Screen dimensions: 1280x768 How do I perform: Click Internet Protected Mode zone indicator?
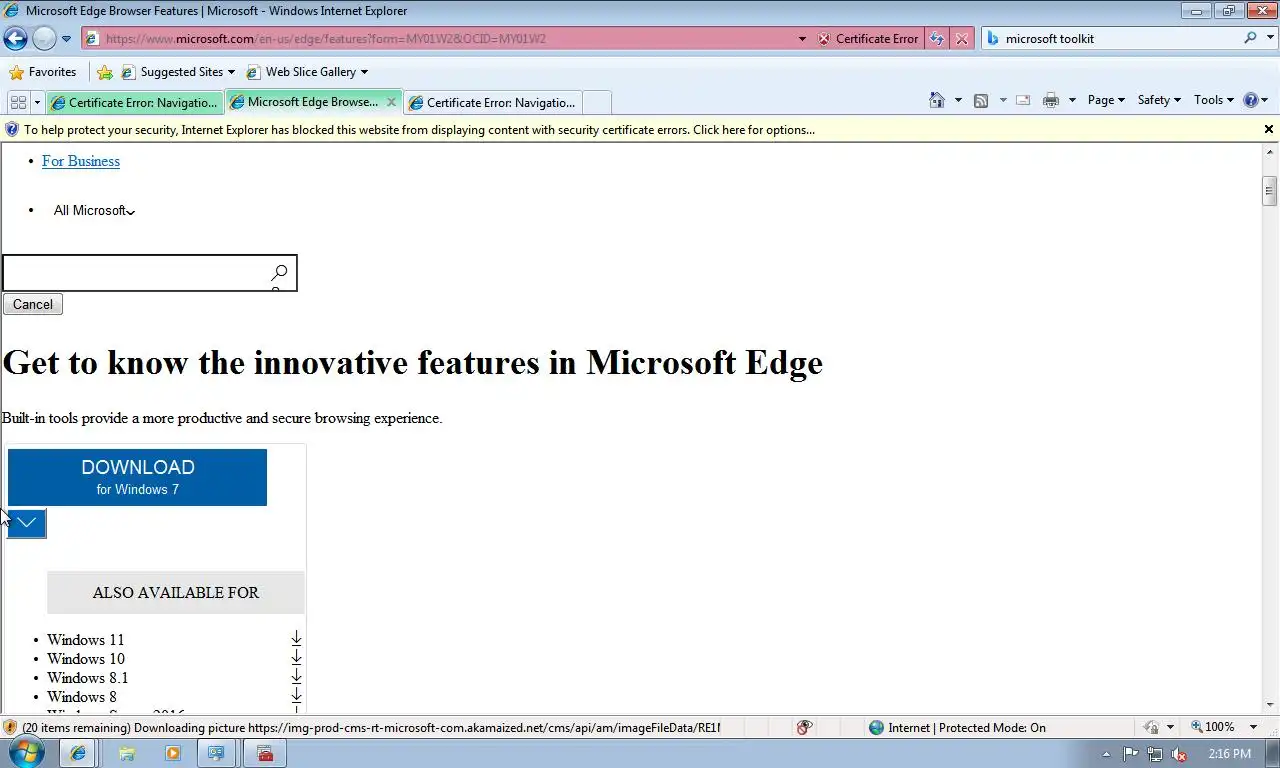957,727
